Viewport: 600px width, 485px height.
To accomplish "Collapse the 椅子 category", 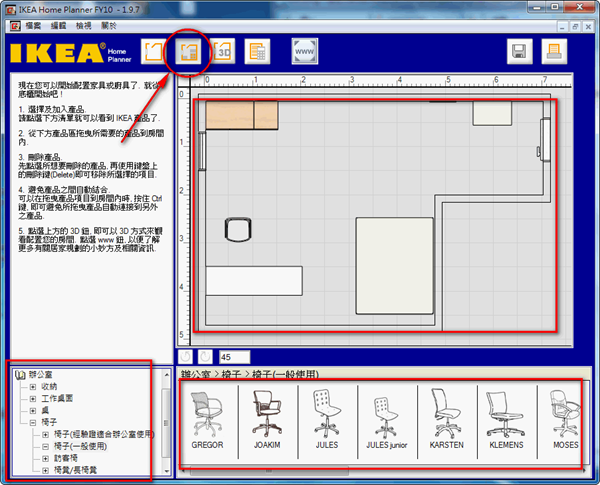I will click(x=33, y=423).
